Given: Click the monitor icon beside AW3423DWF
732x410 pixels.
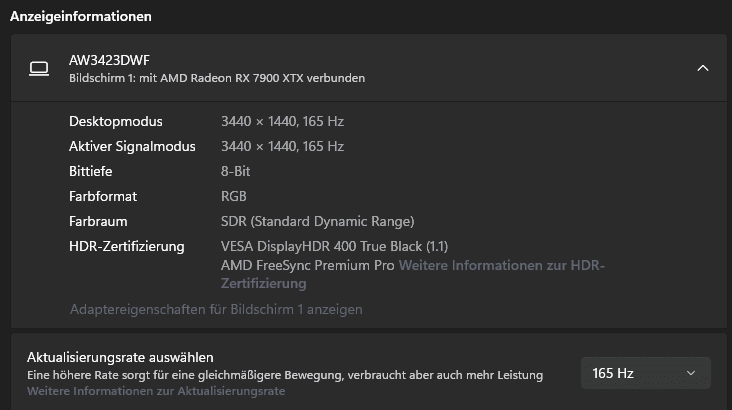Looking at the screenshot, I should coord(39,68).
